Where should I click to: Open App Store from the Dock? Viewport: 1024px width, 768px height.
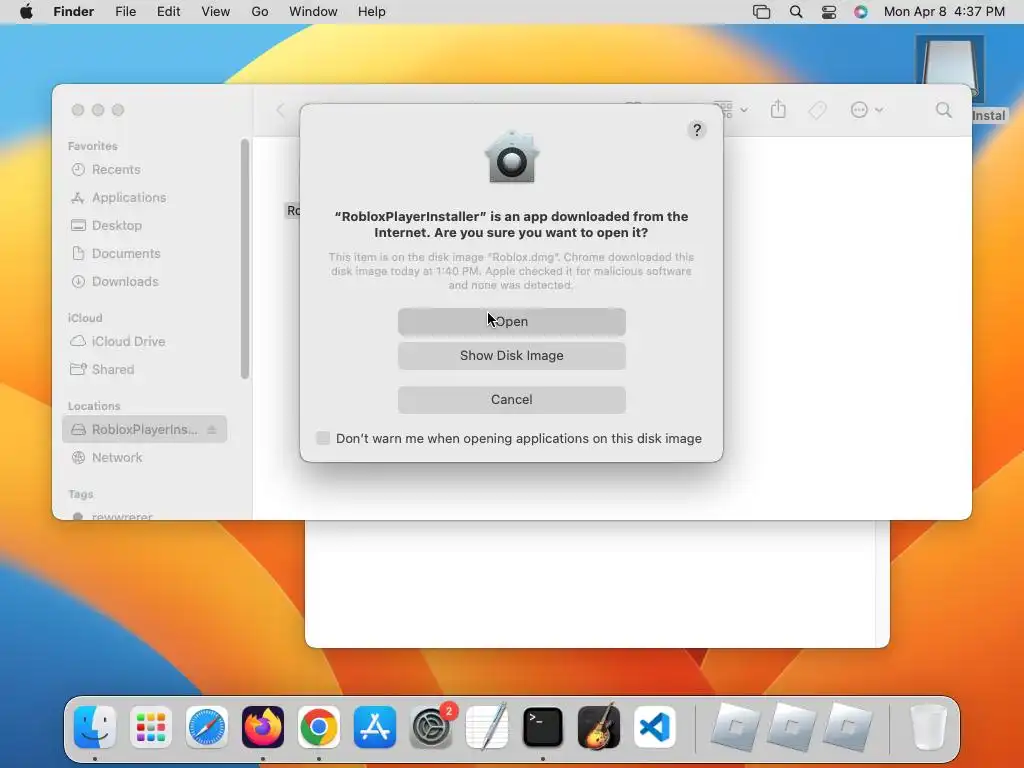click(375, 727)
